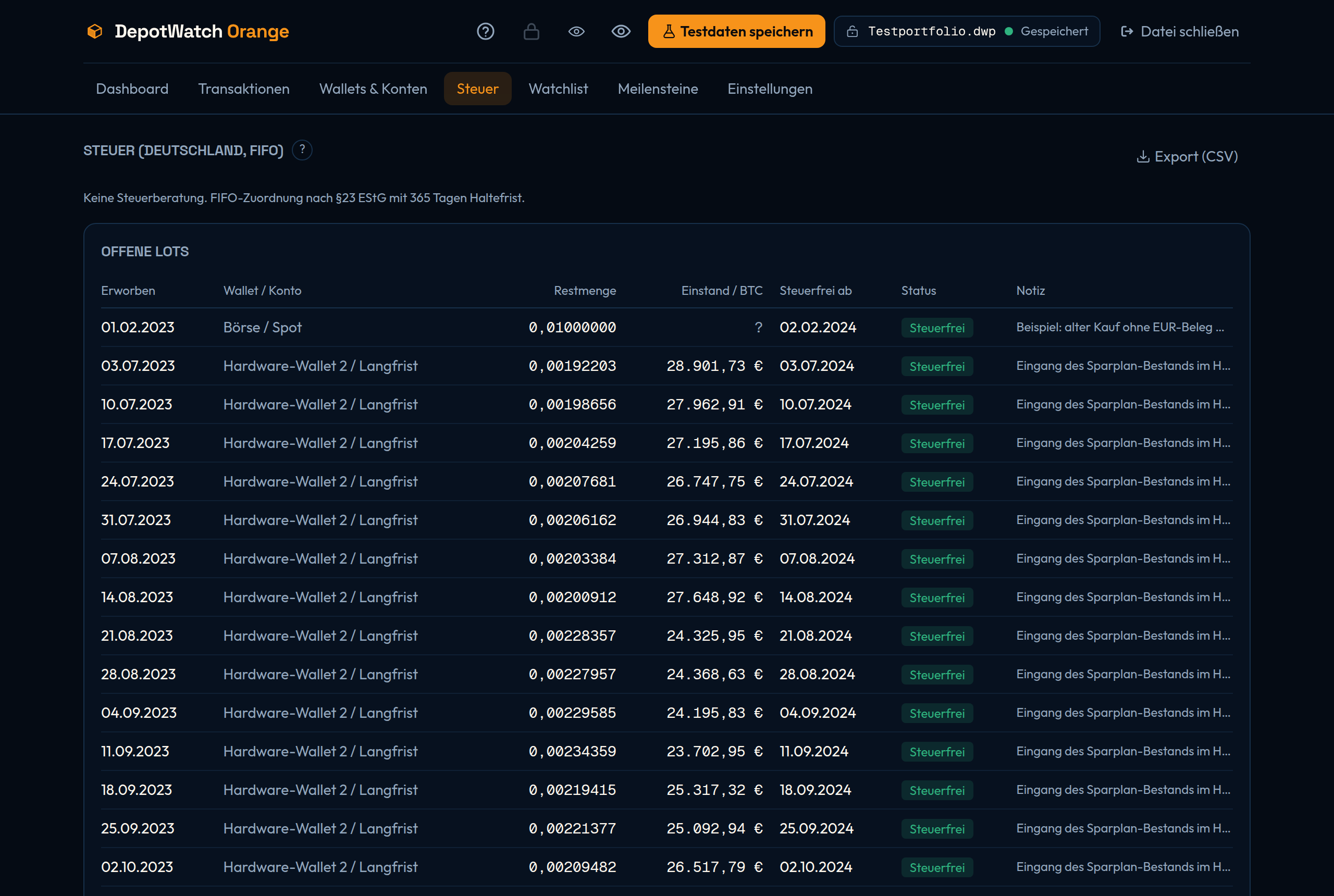Click Börse / Spot wallet entry
The height and width of the screenshot is (896, 1334).
tap(262, 328)
